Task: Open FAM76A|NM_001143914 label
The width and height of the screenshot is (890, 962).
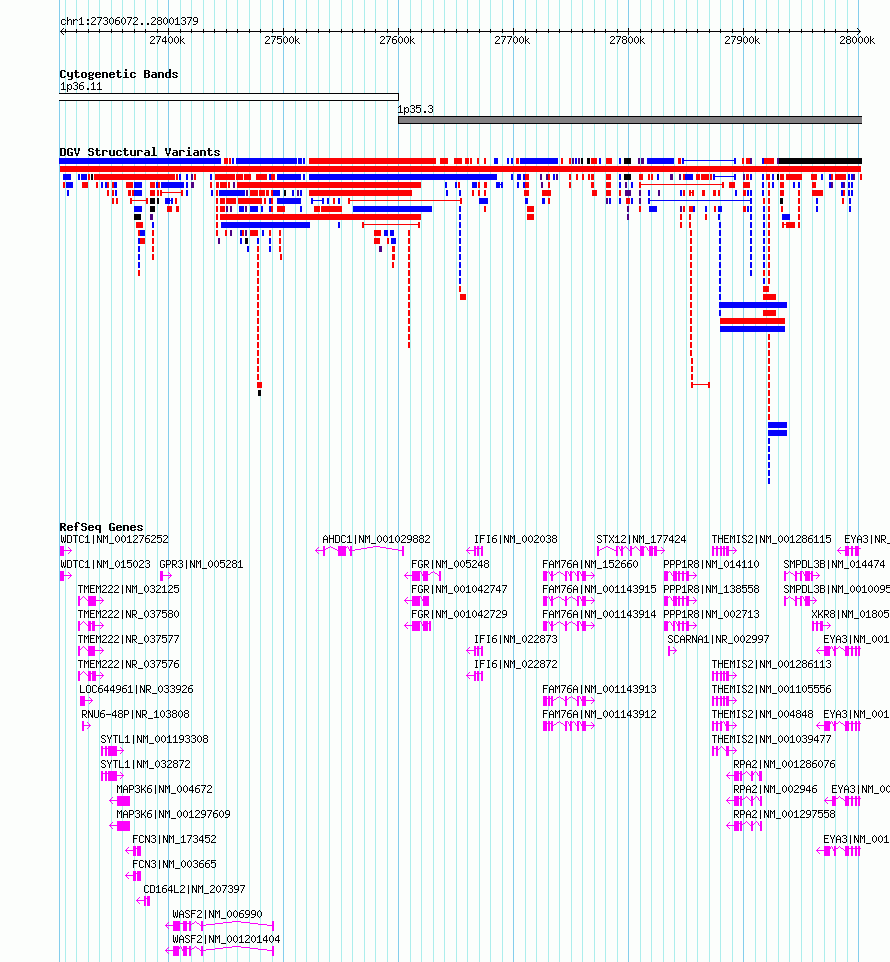Action: pos(599,614)
